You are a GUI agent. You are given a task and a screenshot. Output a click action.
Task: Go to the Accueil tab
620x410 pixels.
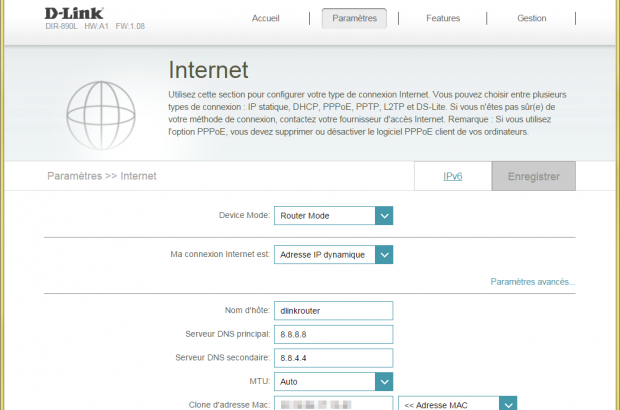[x=265, y=18]
